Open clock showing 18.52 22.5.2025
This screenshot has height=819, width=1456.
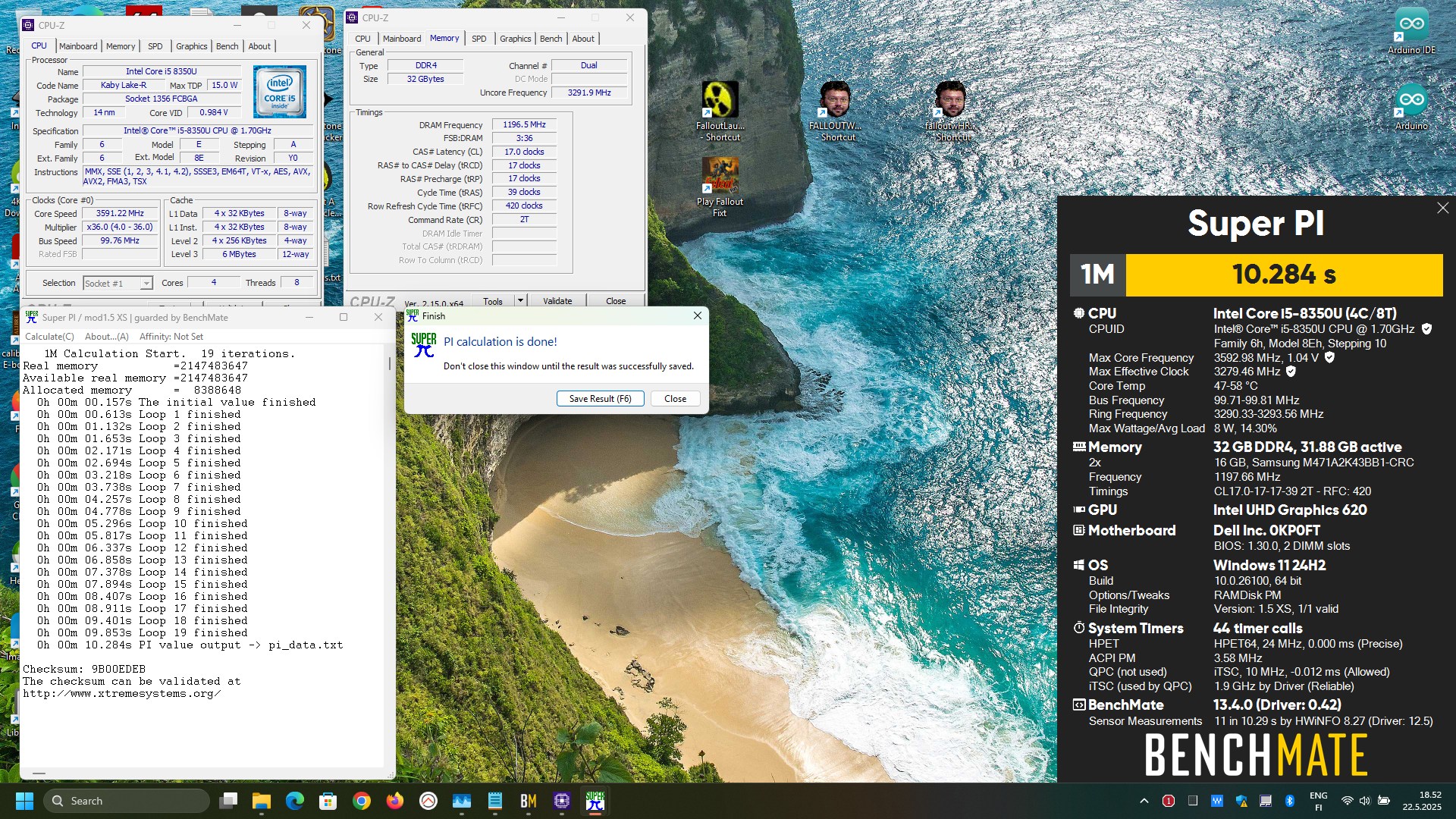(x=1421, y=801)
